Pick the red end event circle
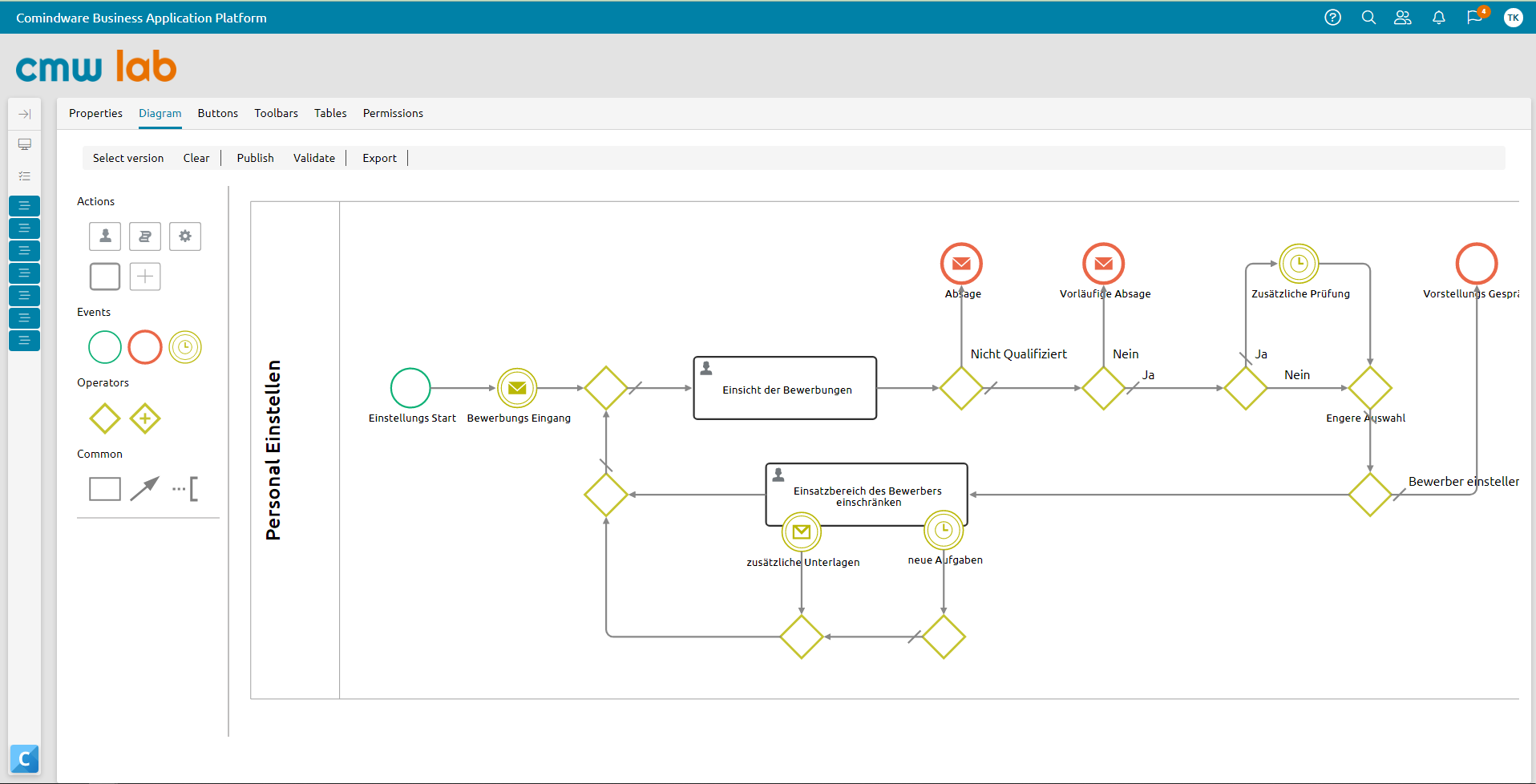 tap(145, 347)
